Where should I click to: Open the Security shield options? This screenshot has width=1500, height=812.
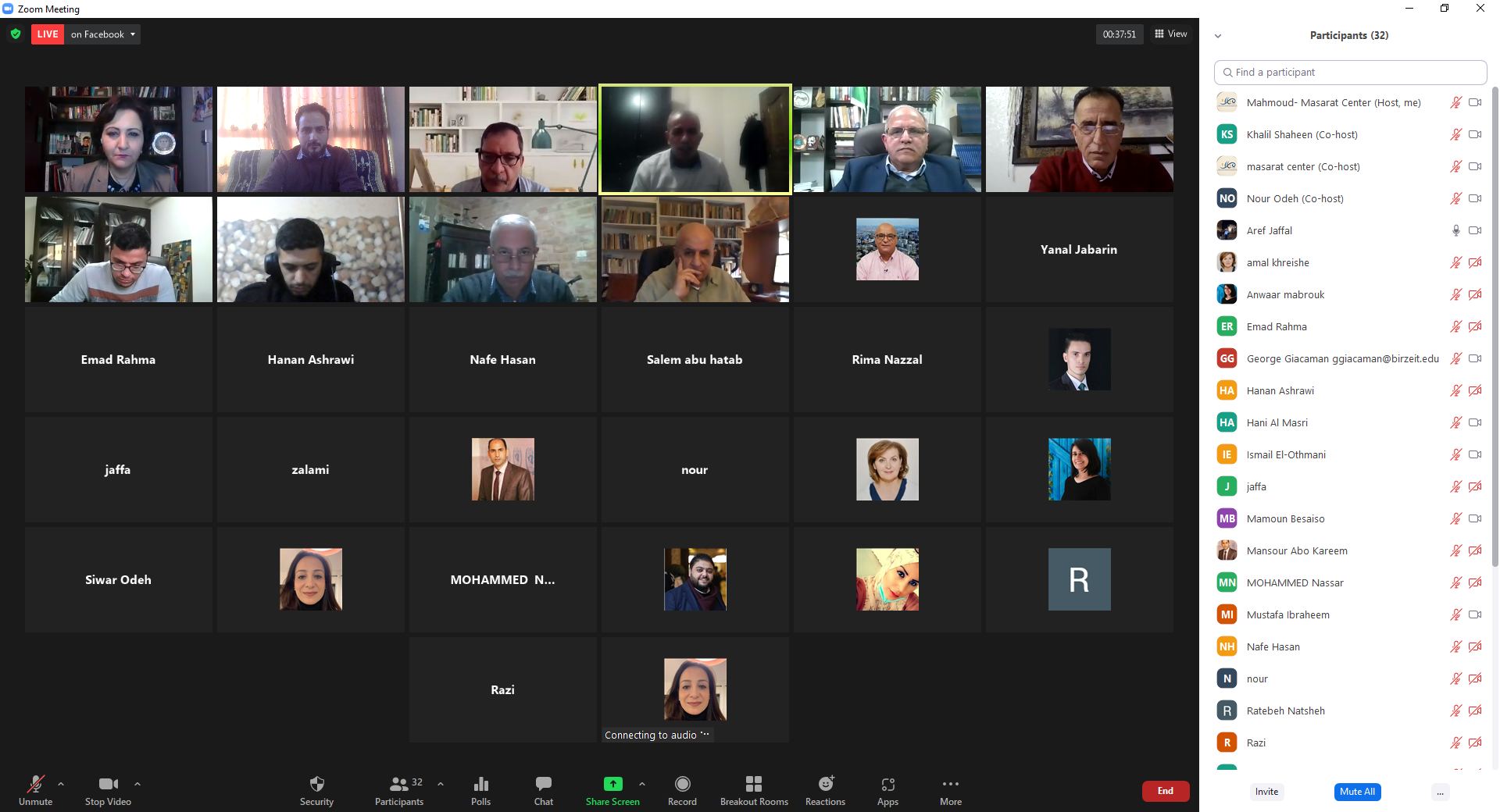click(316, 790)
